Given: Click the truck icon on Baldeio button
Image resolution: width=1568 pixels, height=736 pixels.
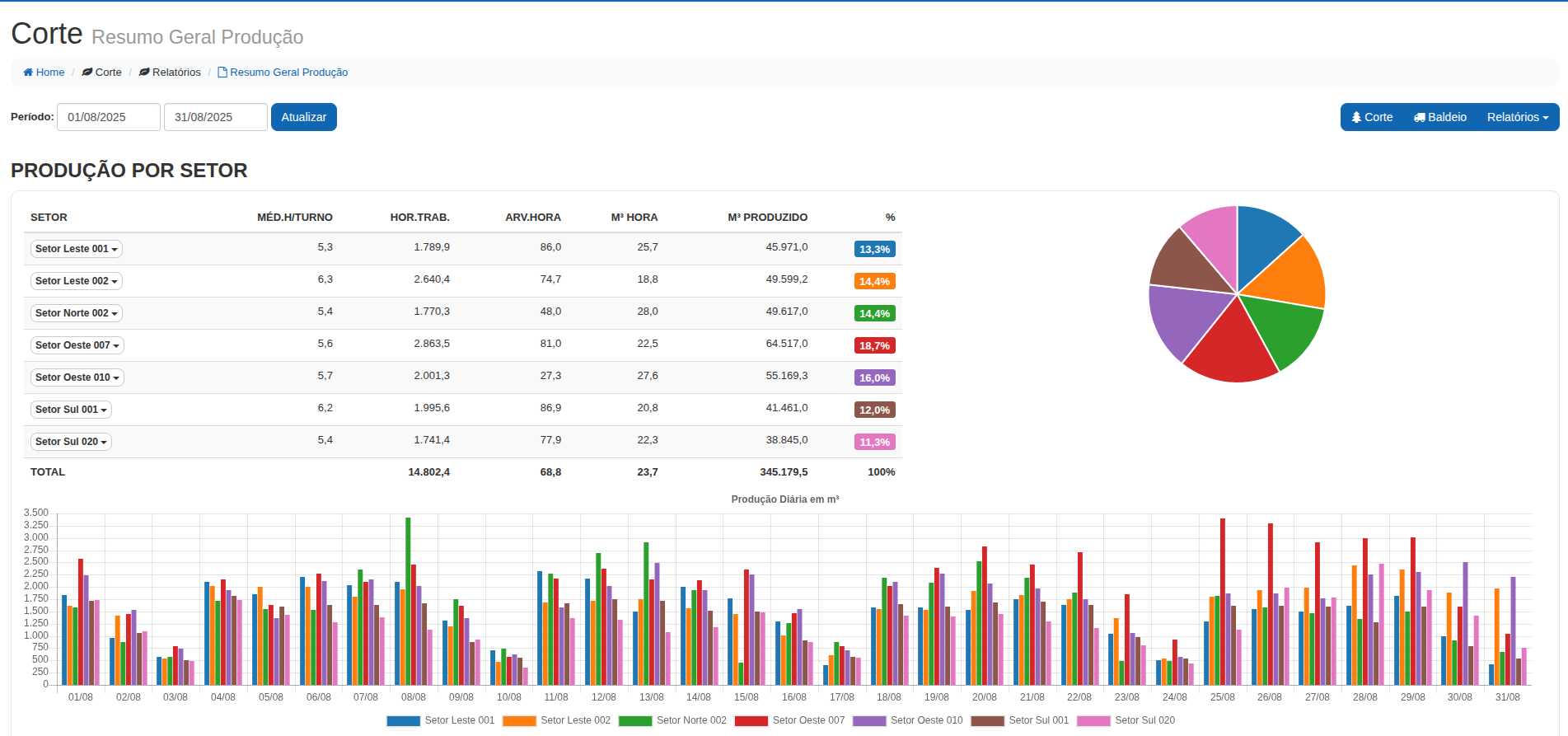Looking at the screenshot, I should 1420,117.
